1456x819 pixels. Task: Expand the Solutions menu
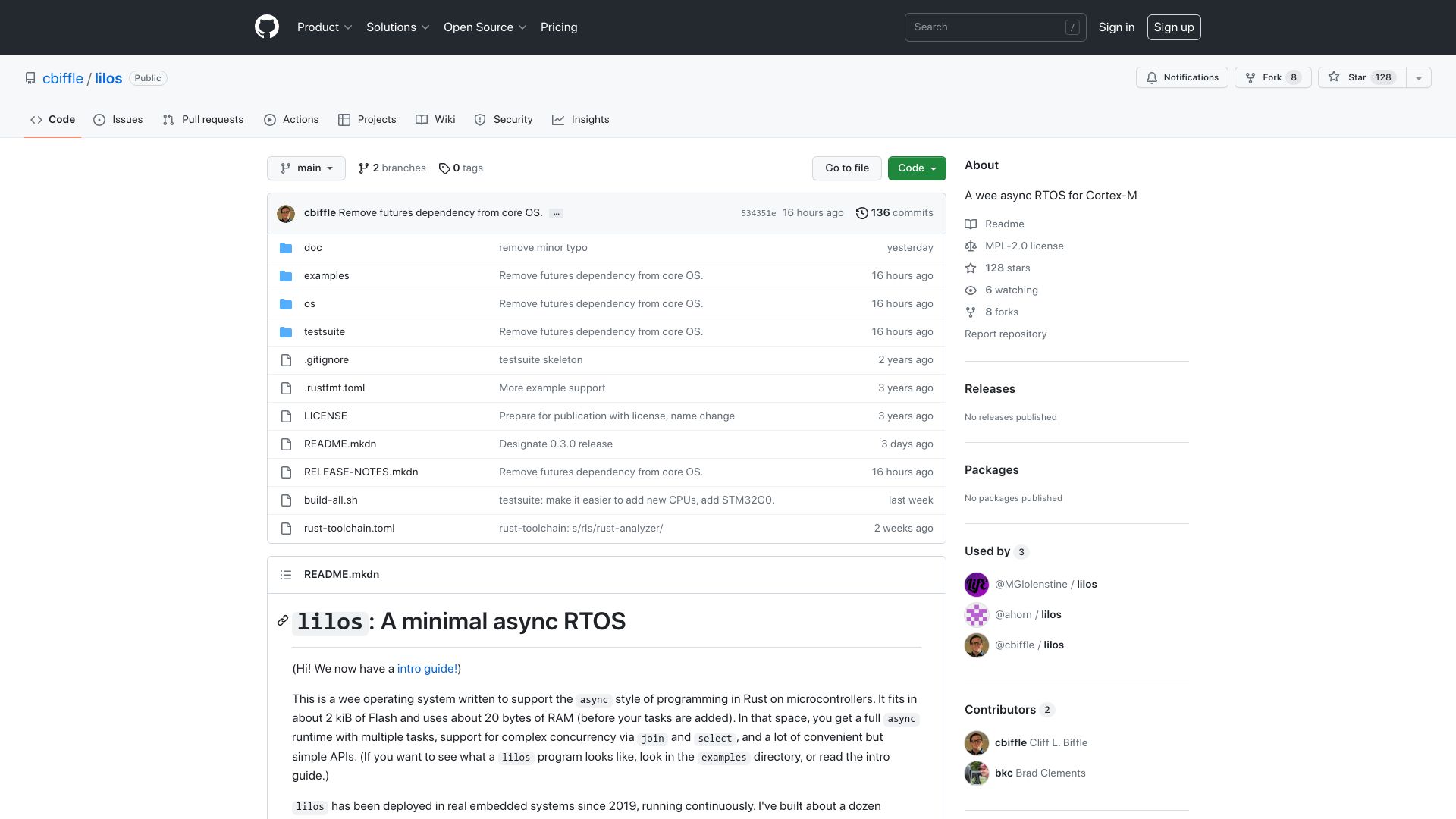[x=398, y=27]
